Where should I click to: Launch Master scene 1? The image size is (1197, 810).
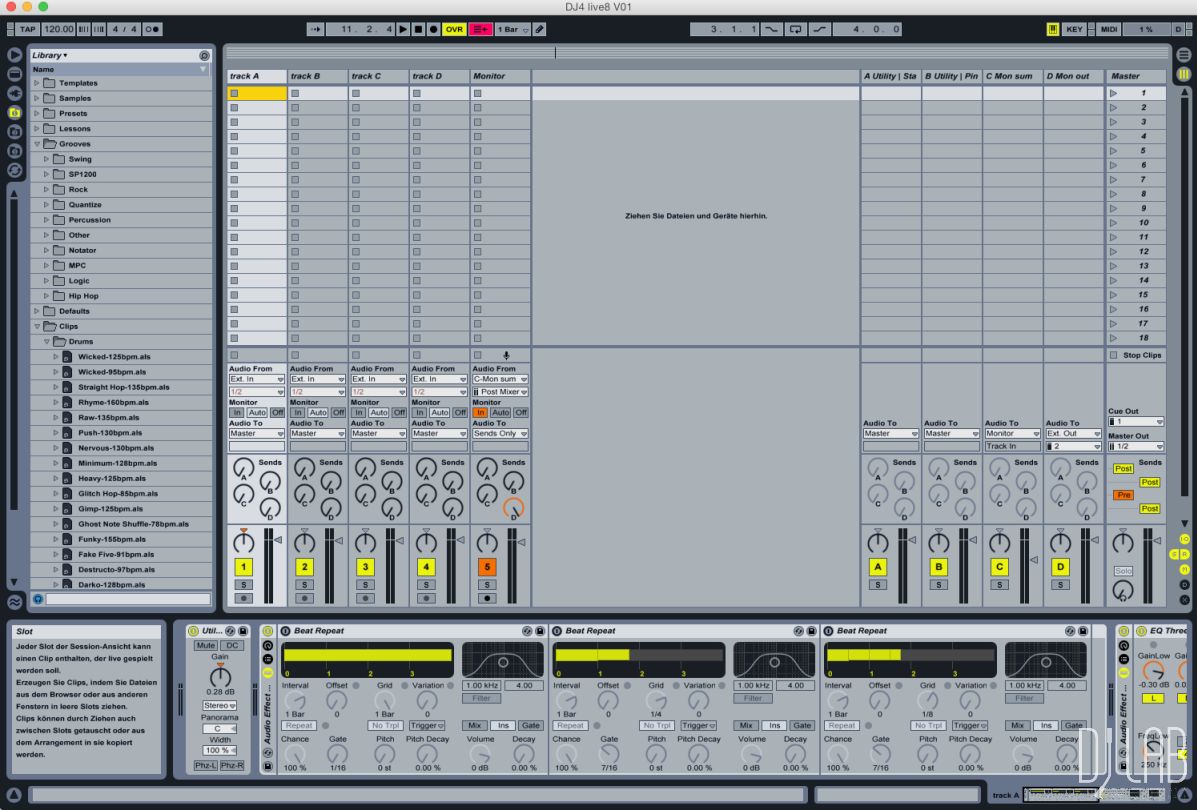point(1114,93)
